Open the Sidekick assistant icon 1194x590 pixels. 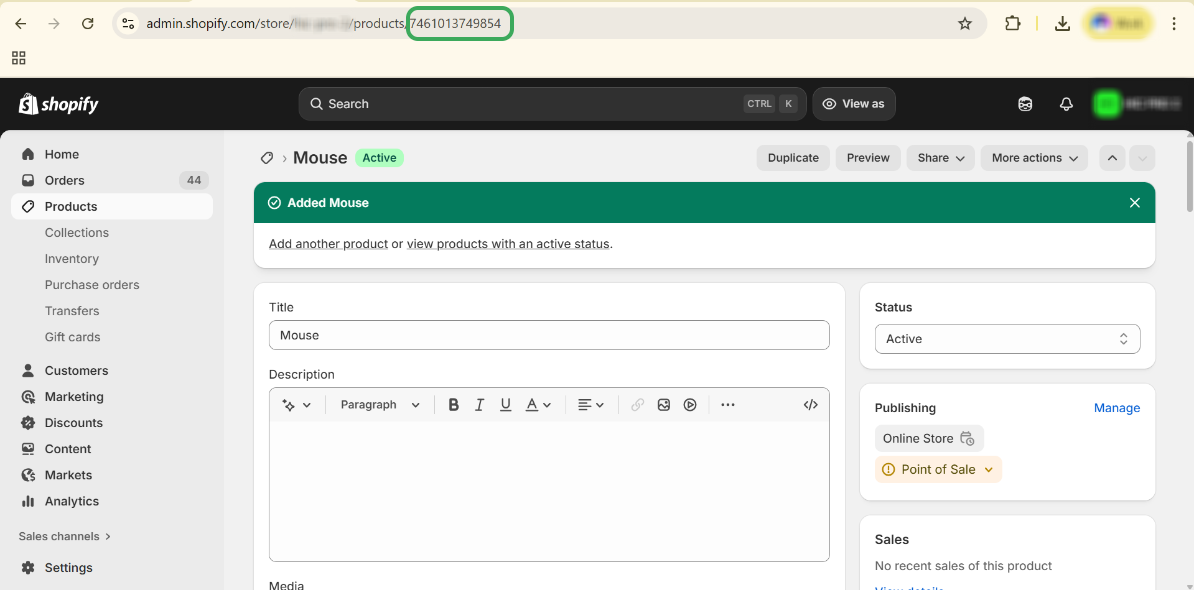(x=1025, y=104)
